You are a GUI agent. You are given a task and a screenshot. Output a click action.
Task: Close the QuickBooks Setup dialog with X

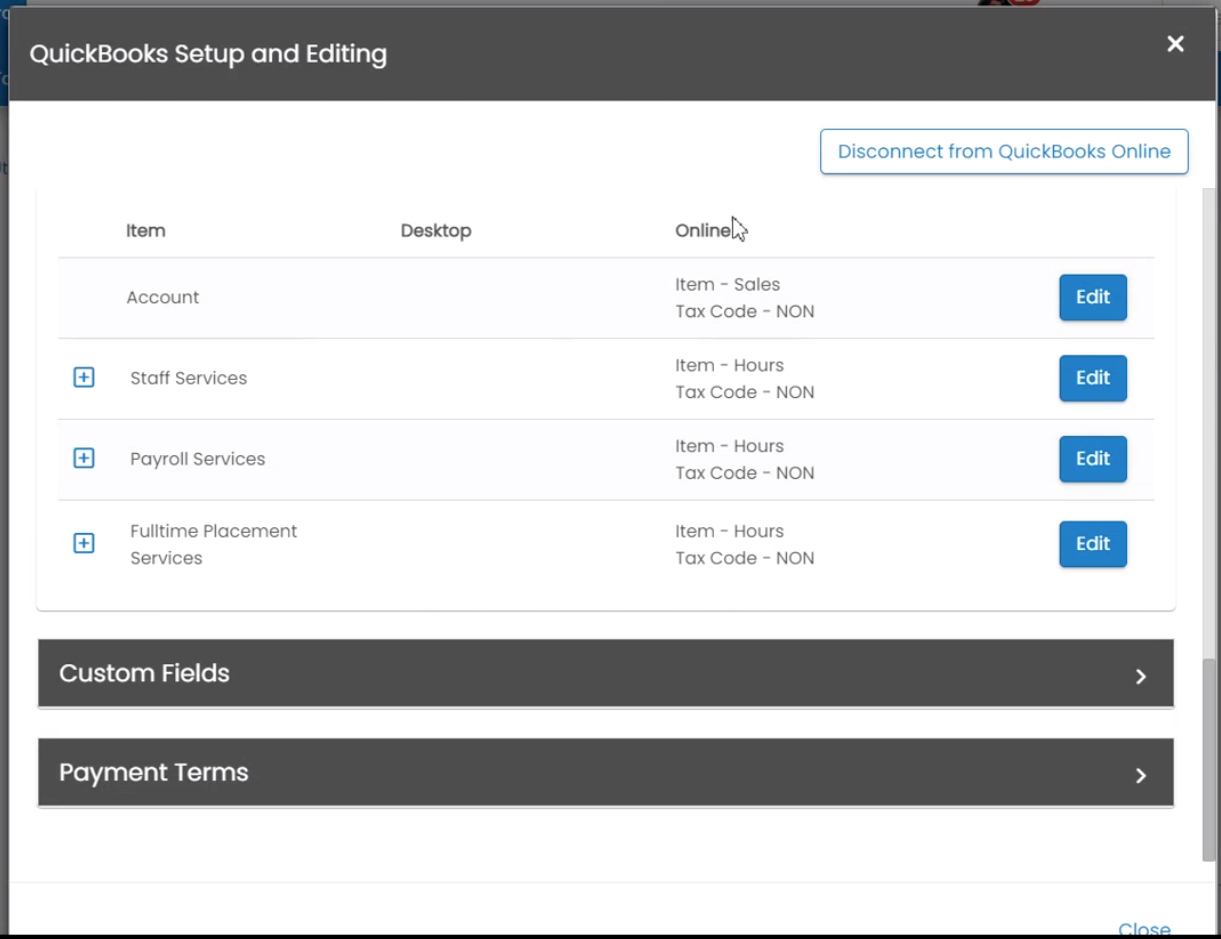1176,44
